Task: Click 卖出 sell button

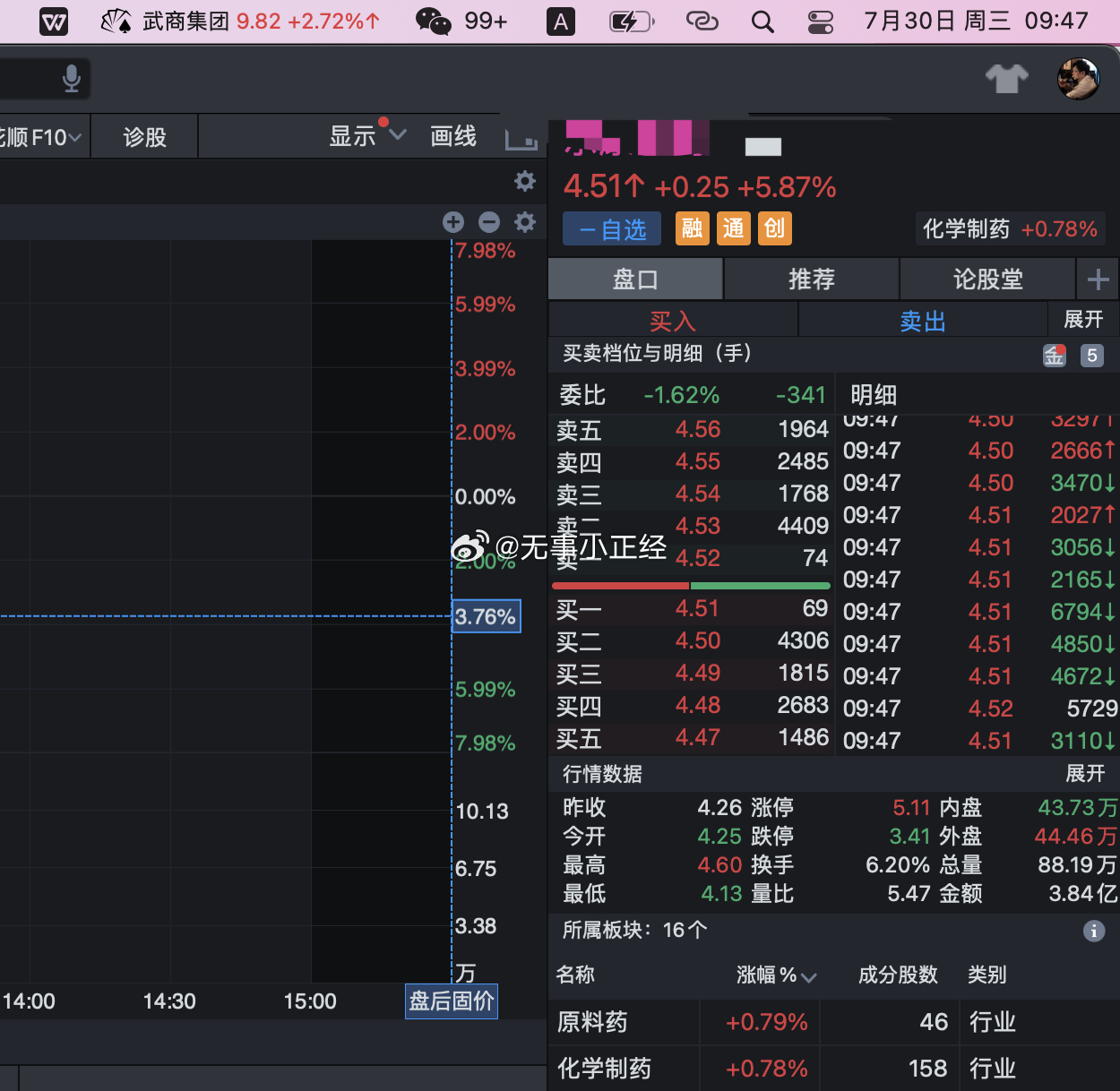Action: pos(923,321)
